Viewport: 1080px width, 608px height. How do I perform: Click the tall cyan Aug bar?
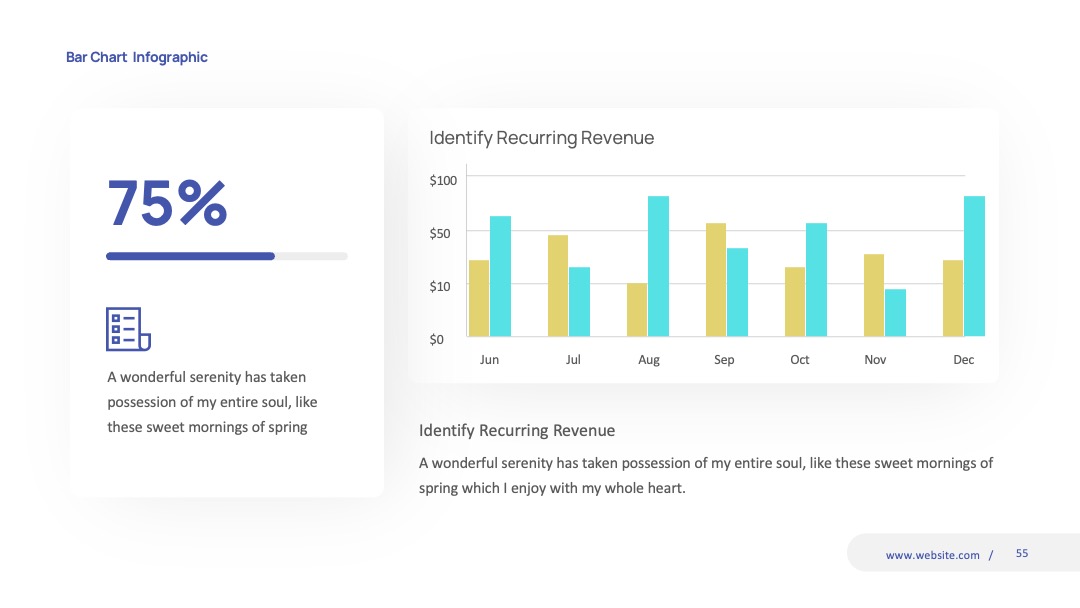(658, 266)
